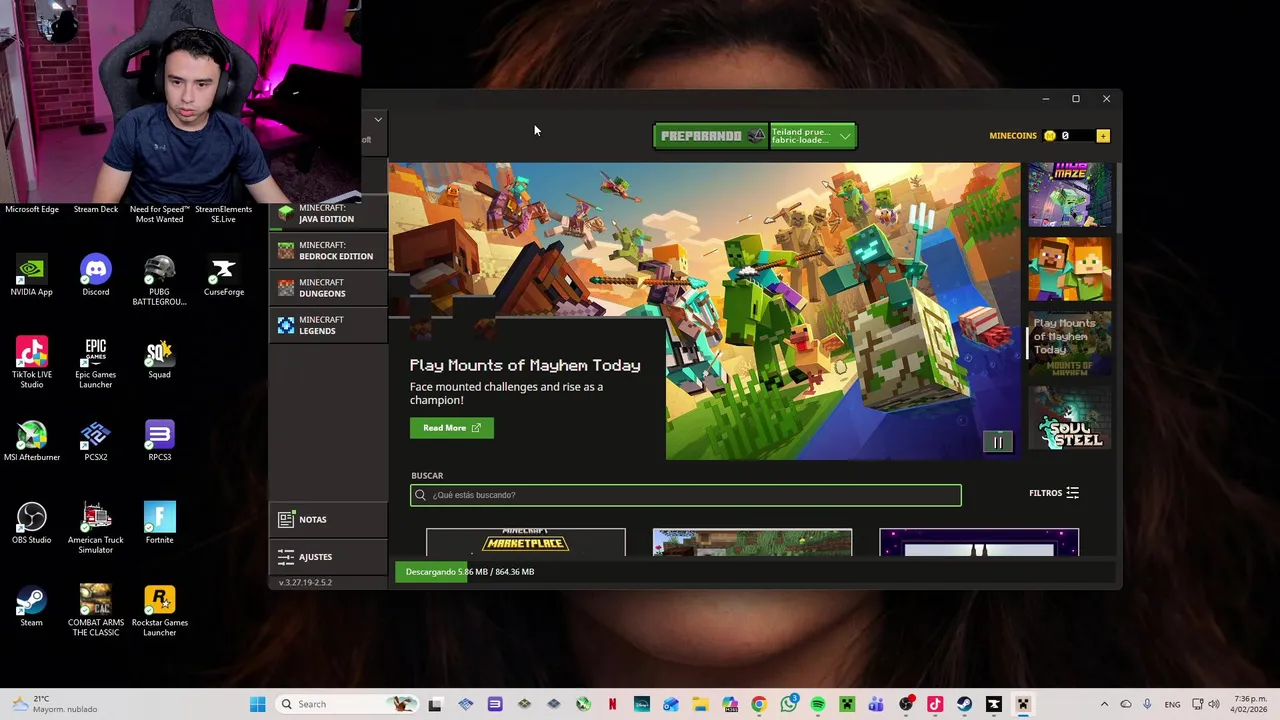This screenshot has height=720, width=1280.
Task: Select American Truck Simulator desktop icon
Action: 96,529
